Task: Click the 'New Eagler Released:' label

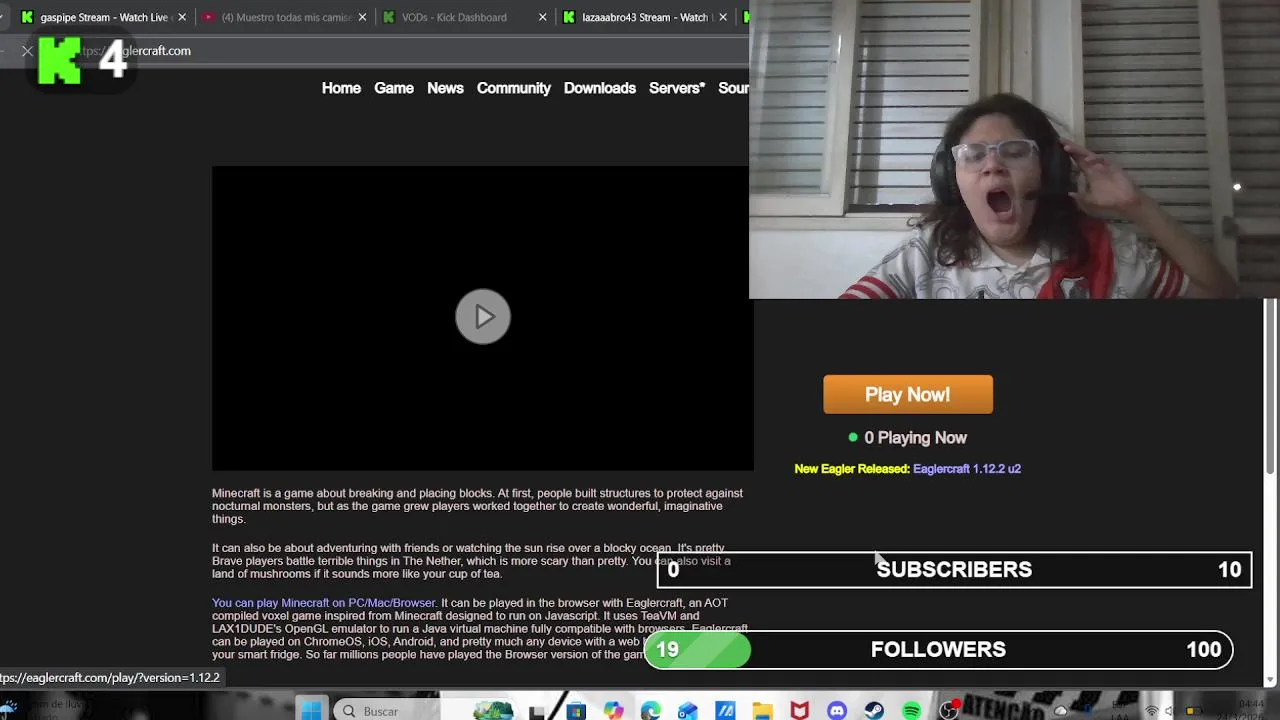Action: (852, 468)
